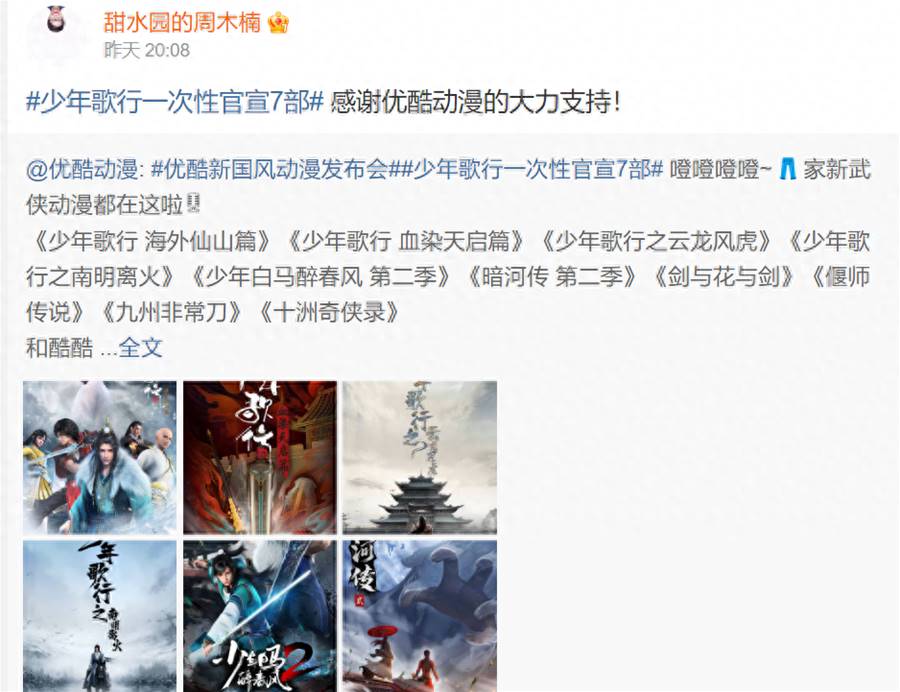
Task: Open the top hashtag #少年歌行一次性官宣7部#
Action: point(175,102)
